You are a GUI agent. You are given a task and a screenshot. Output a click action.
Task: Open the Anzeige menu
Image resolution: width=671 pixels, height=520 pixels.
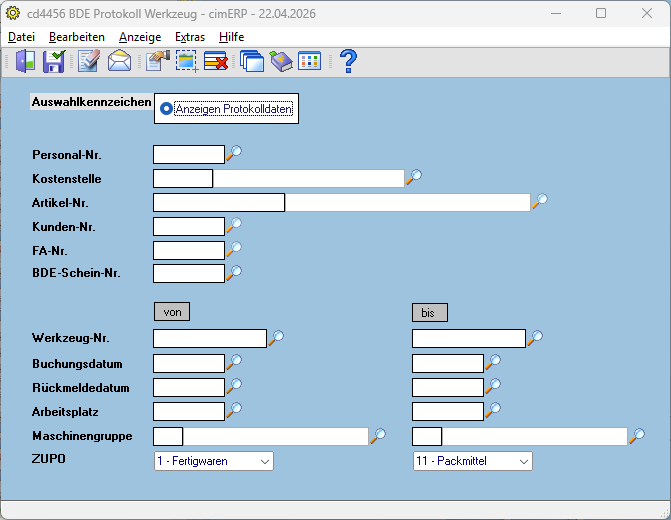140,37
